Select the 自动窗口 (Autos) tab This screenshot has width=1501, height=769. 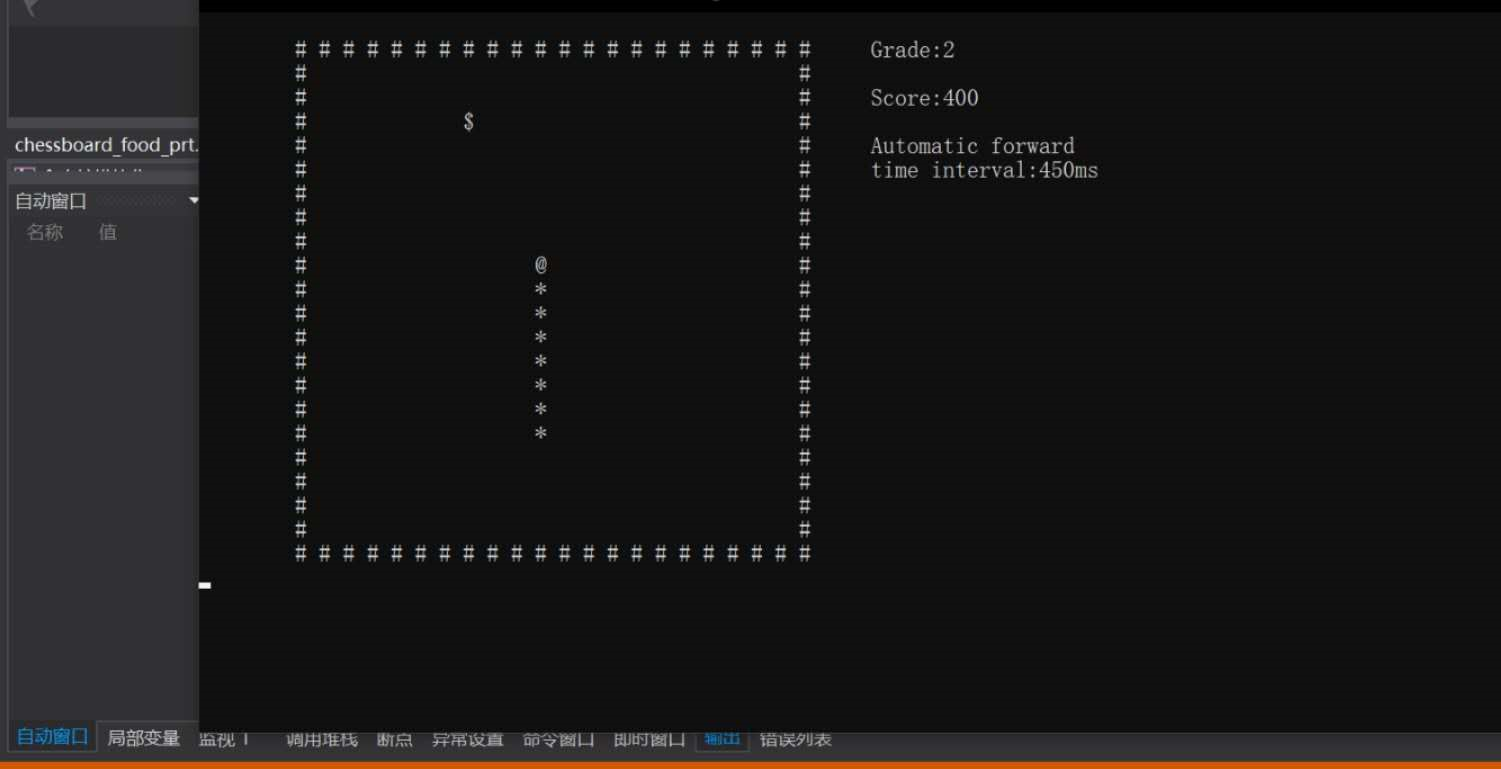[52, 736]
